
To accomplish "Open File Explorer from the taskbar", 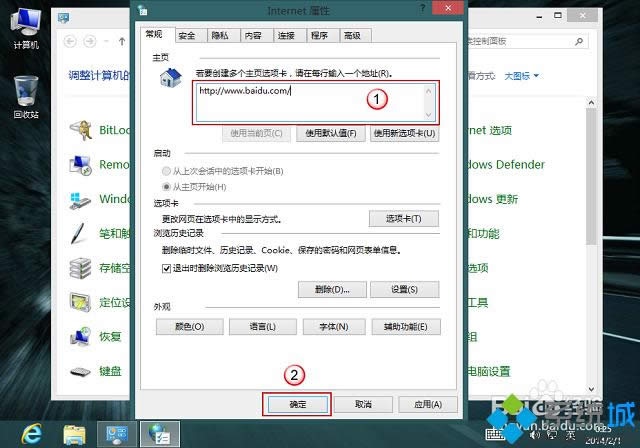I will (74, 435).
